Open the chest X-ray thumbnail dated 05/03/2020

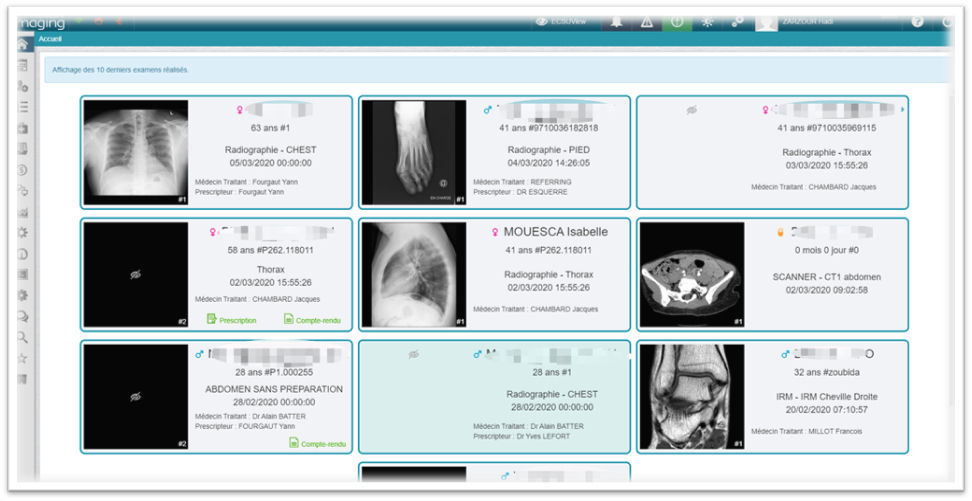[x=136, y=153]
